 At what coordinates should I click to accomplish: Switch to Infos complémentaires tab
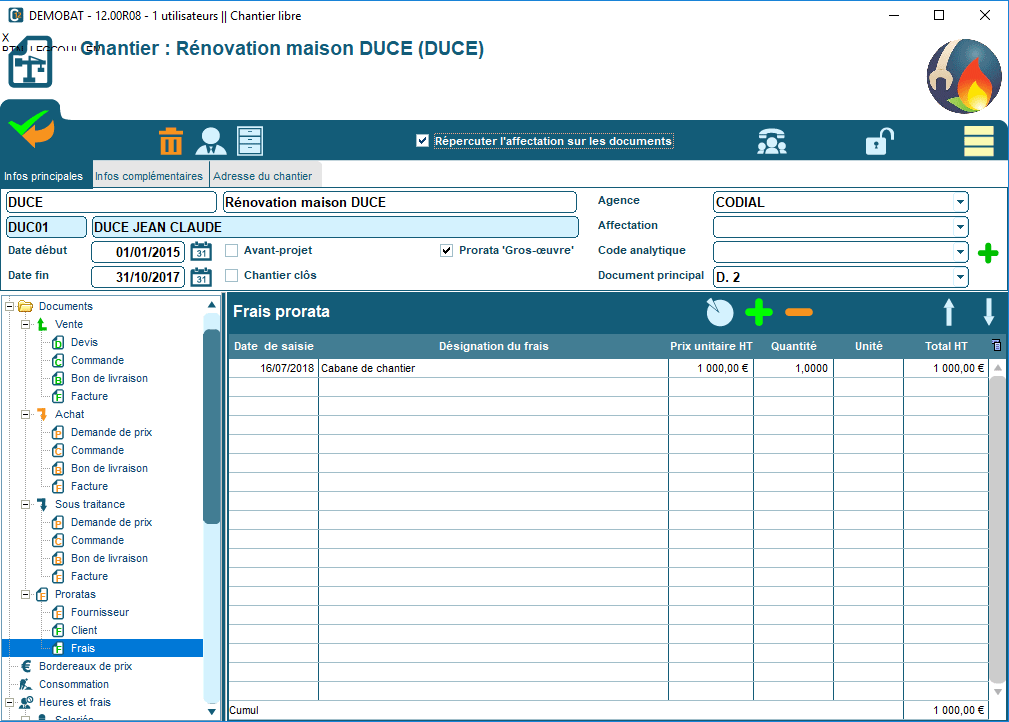coord(148,176)
